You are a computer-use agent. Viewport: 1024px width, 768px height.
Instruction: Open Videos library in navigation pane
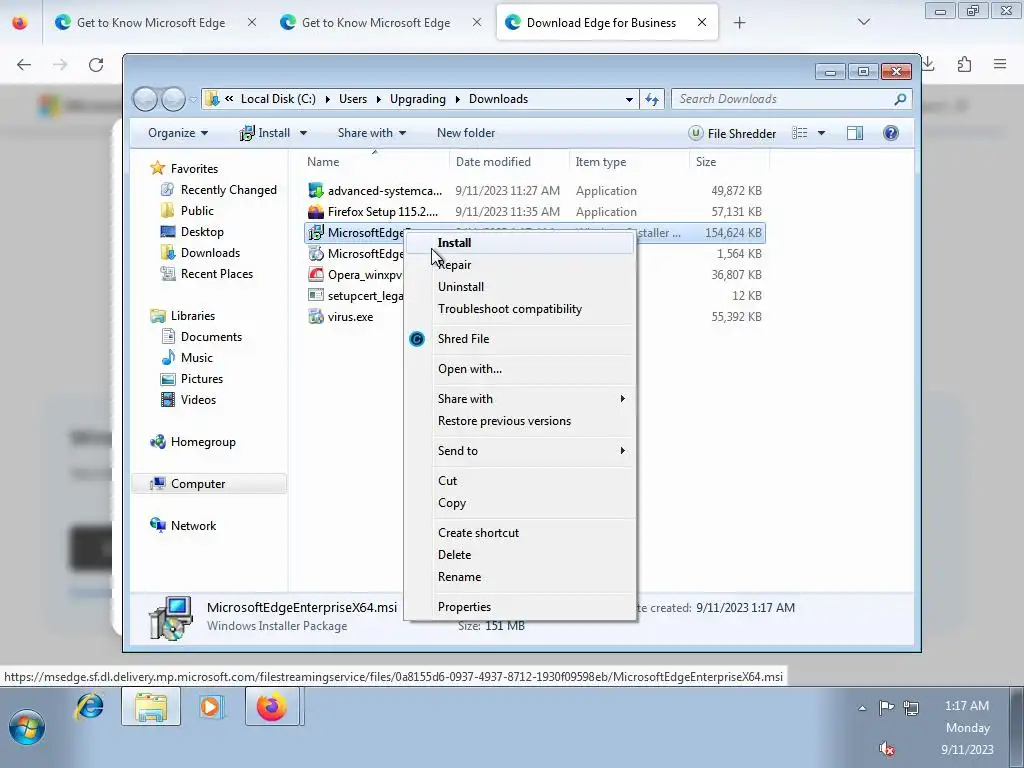pyautogui.click(x=198, y=400)
